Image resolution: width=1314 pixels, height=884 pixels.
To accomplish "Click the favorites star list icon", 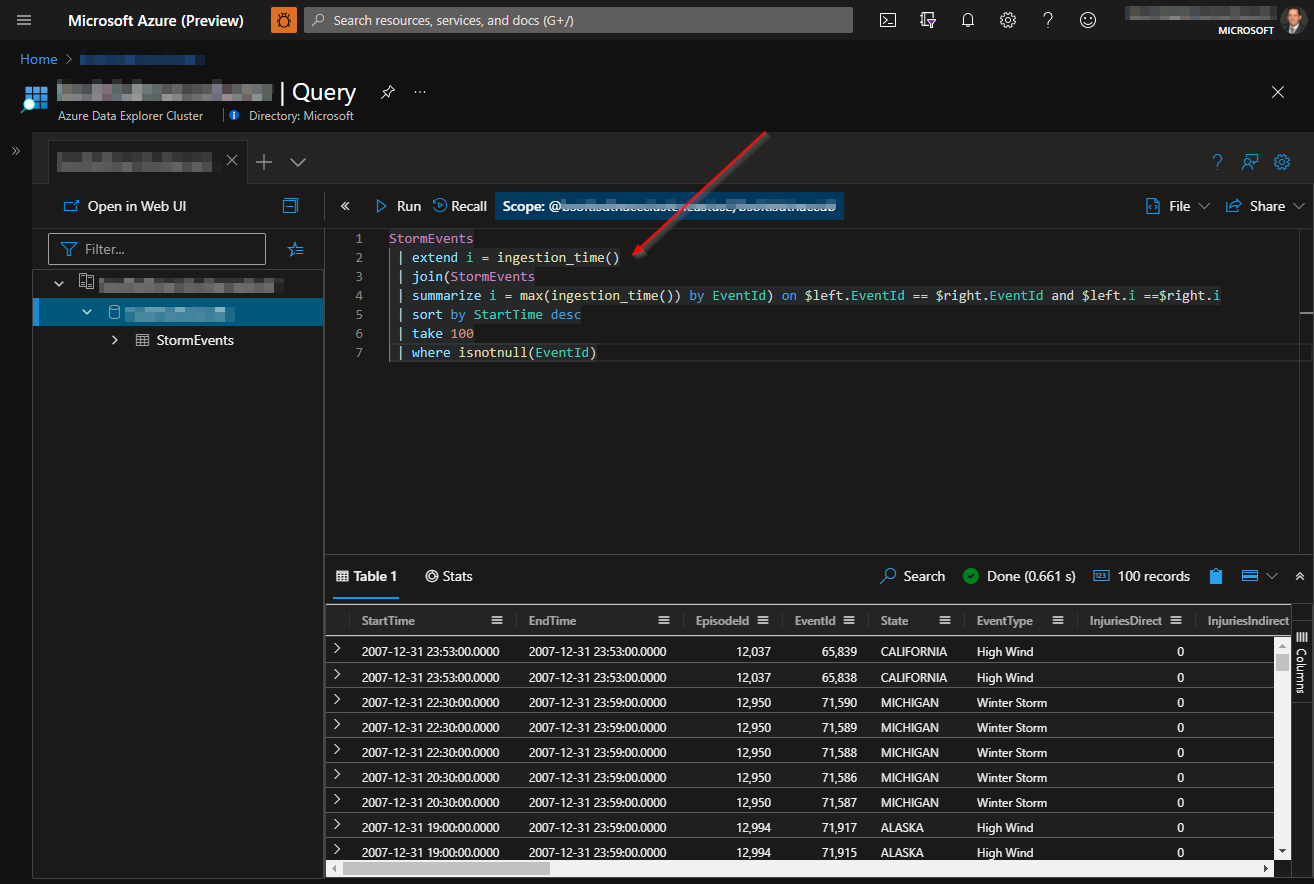I will coord(296,249).
